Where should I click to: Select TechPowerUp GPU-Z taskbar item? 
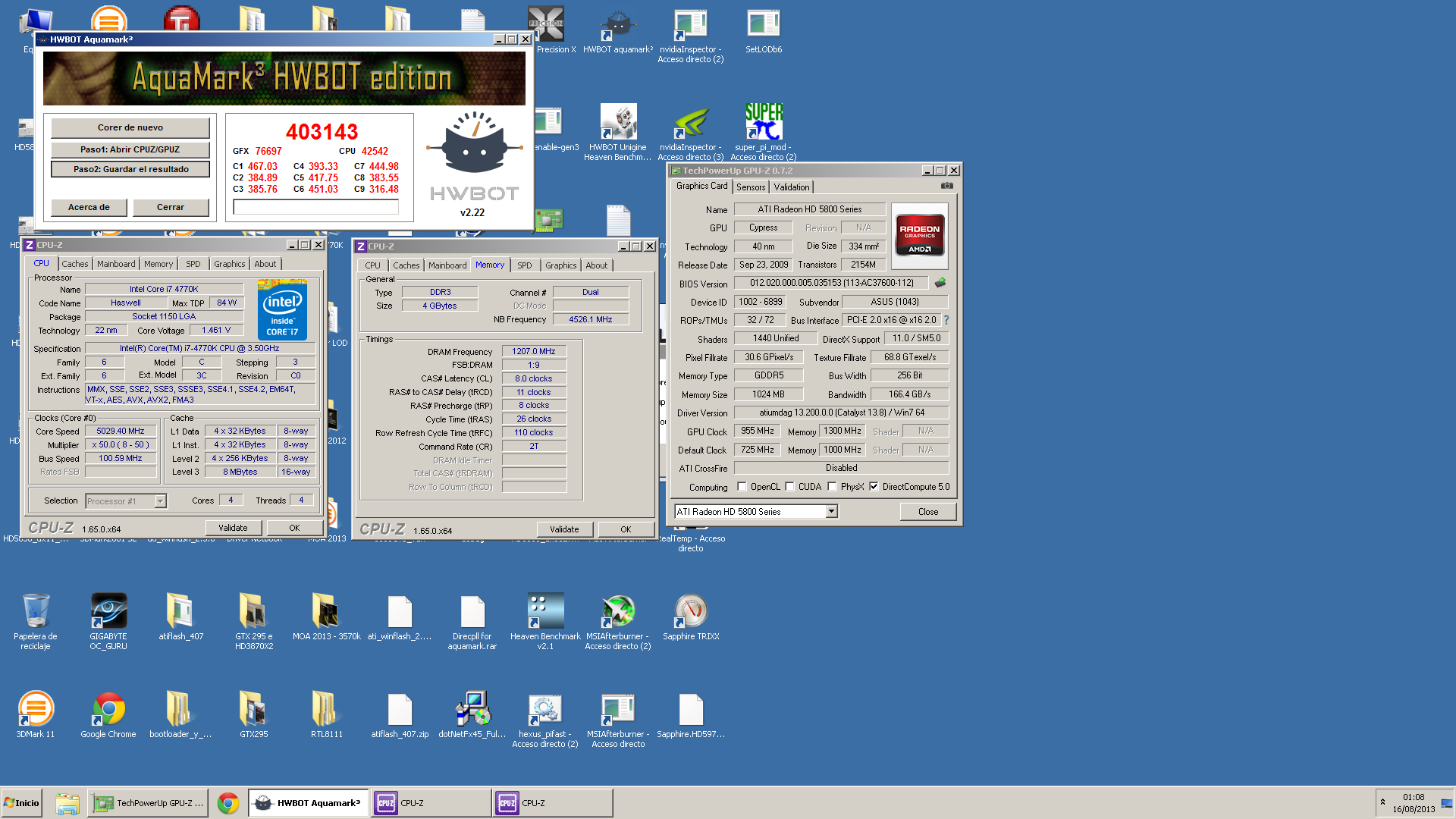click(149, 803)
